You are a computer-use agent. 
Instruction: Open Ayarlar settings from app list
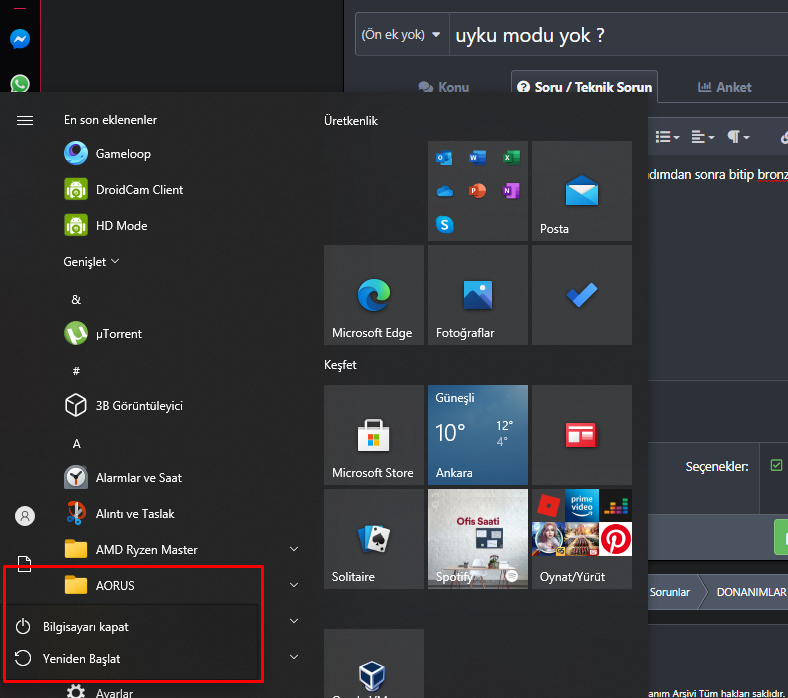(100, 692)
